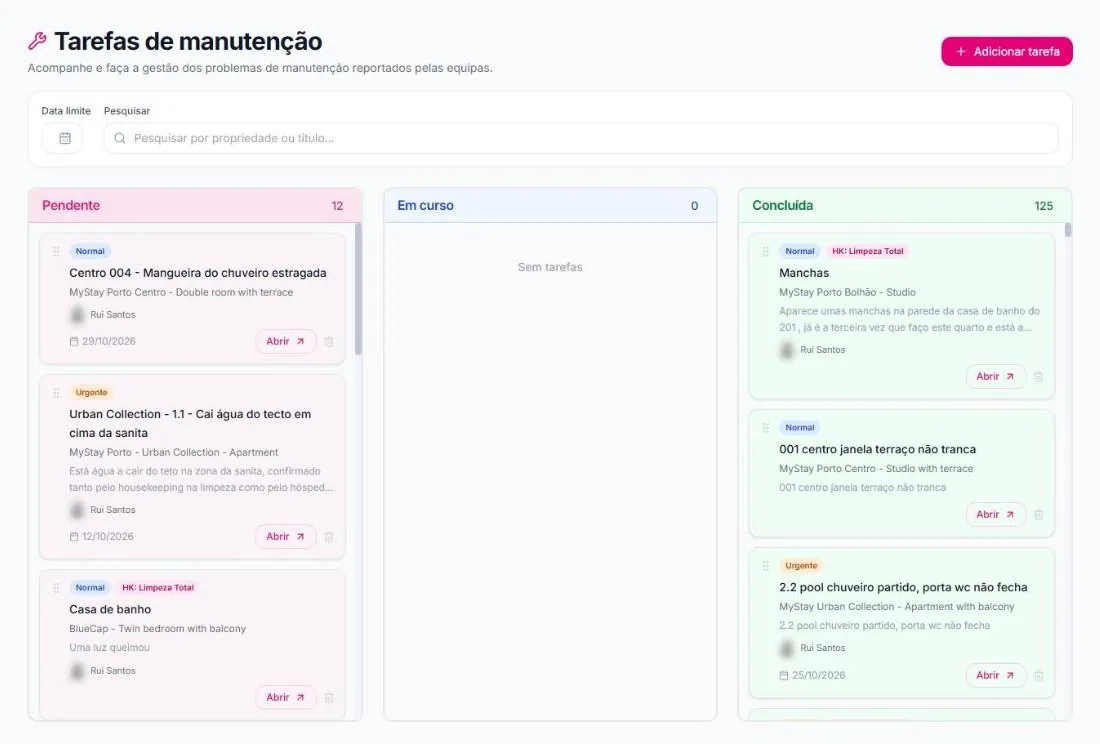
Task: Click the Pendente column scrollbar
Action: 358,289
